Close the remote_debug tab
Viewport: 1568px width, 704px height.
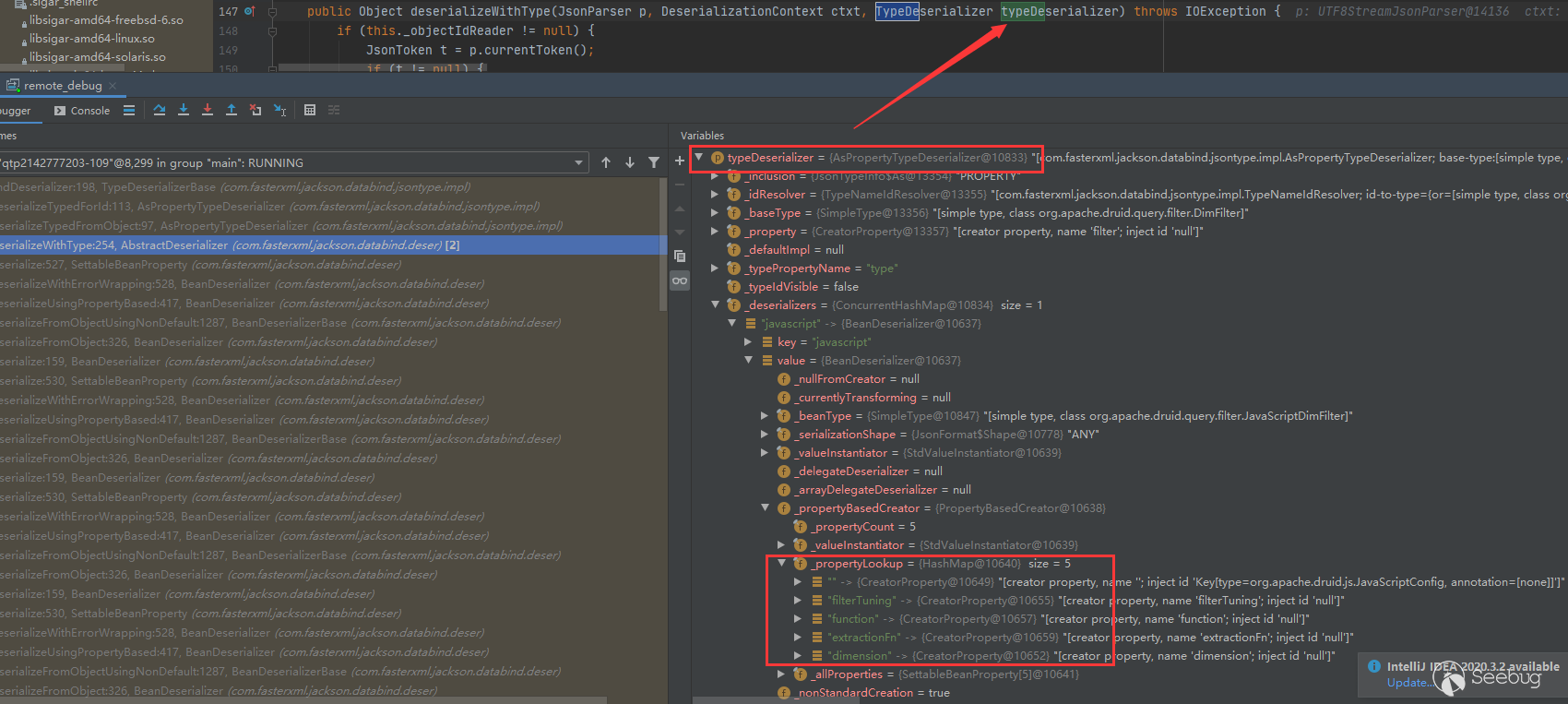coord(113,86)
